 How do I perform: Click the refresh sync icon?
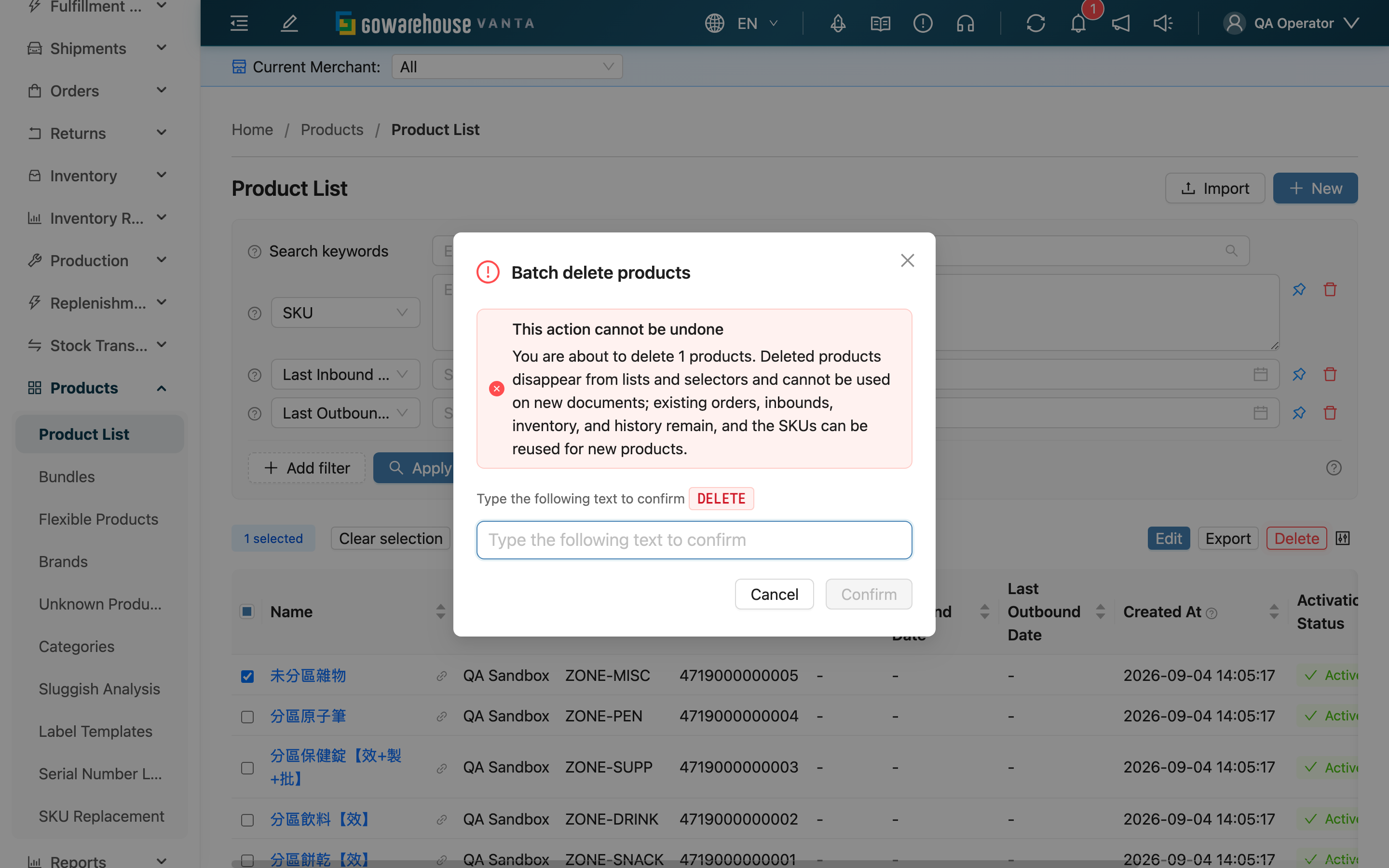[x=1035, y=24]
